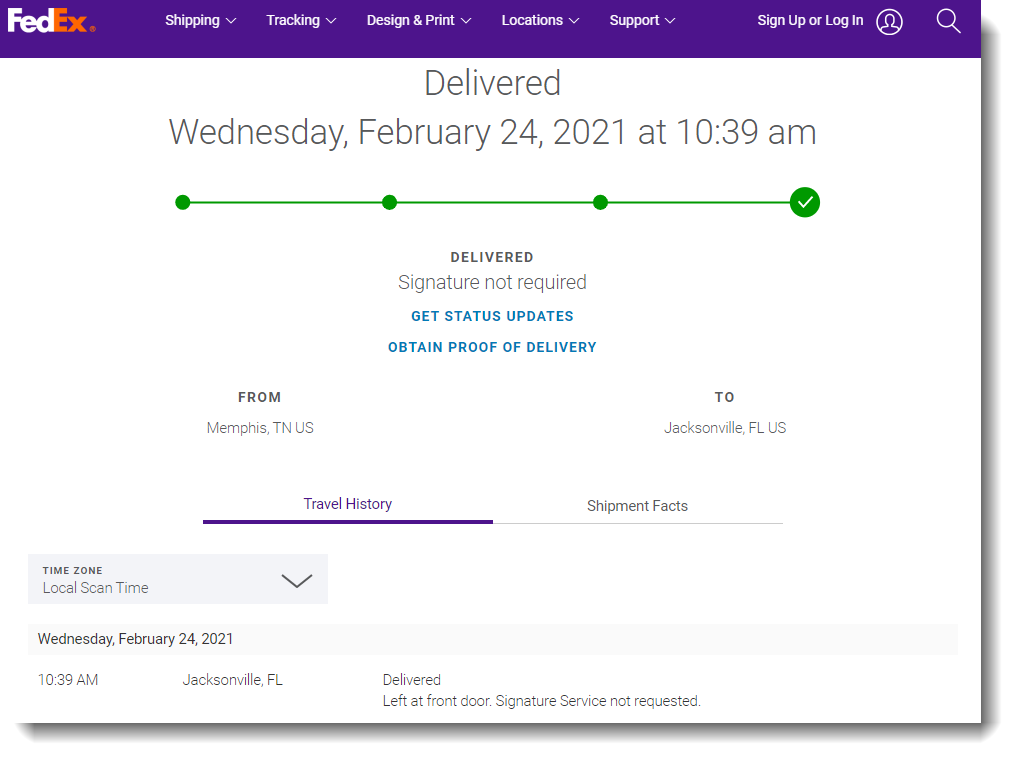
Task: Click the FedEx logo
Action: 51,20
